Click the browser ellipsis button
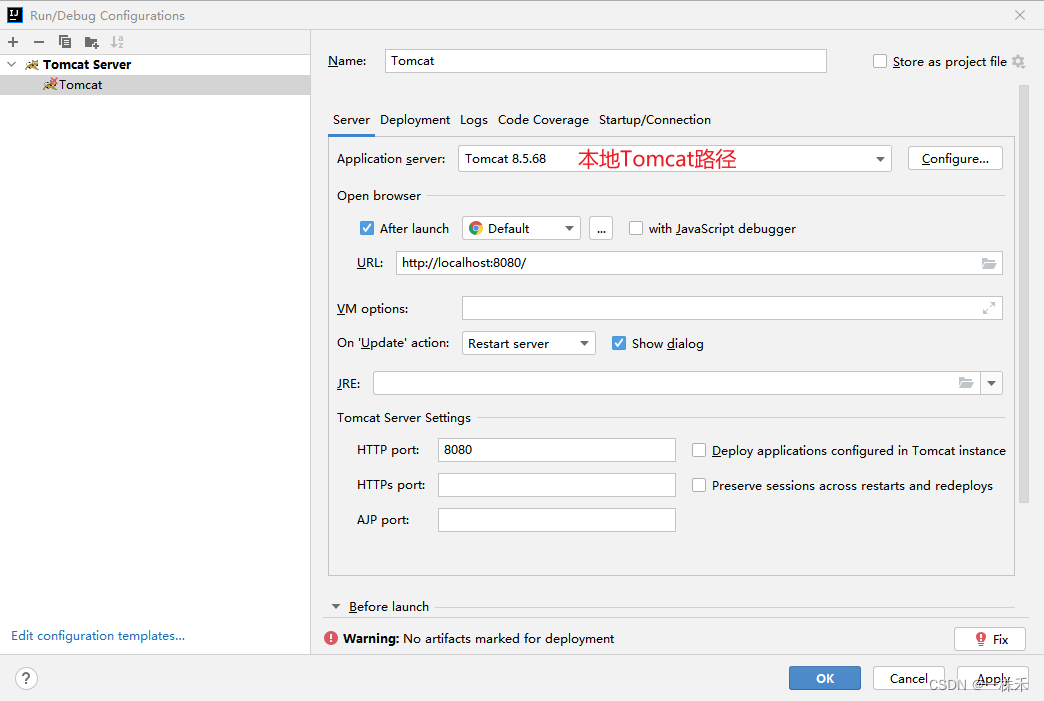 [x=601, y=228]
